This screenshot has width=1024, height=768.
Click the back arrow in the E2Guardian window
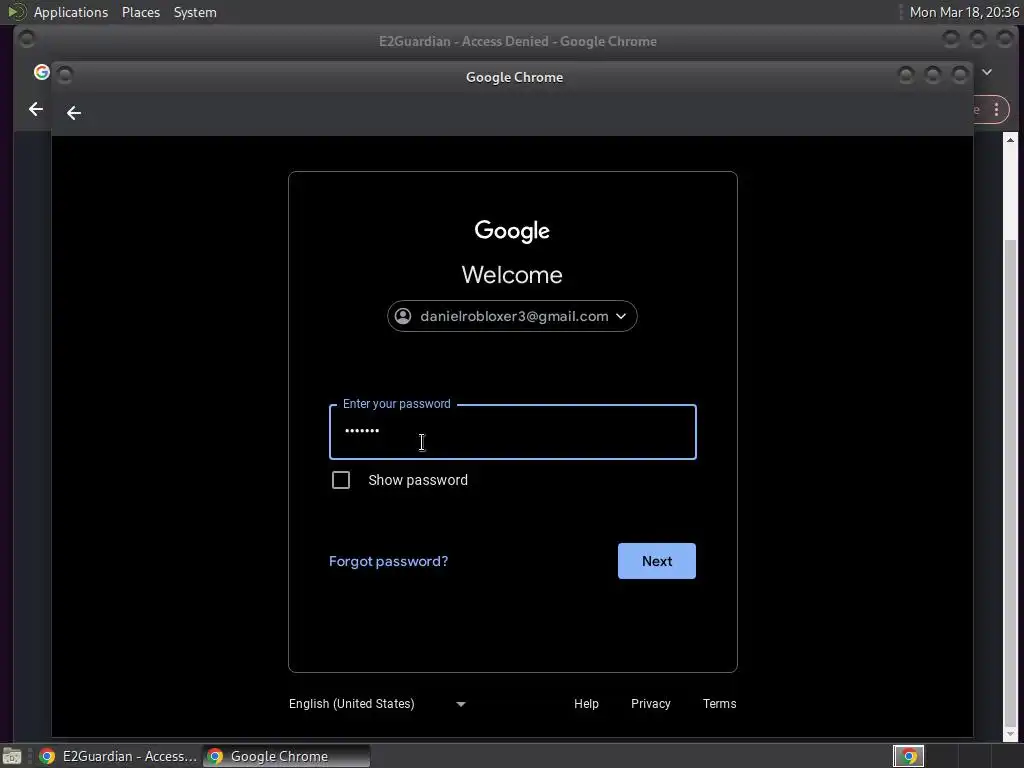coord(36,109)
